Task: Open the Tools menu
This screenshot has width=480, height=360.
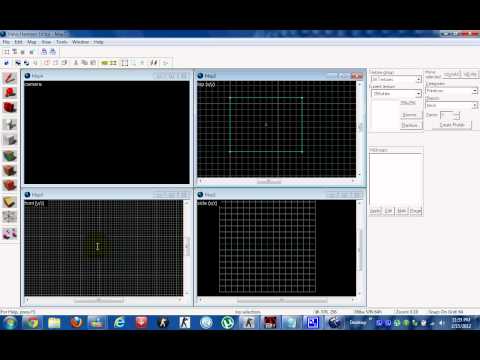Action: (62, 42)
